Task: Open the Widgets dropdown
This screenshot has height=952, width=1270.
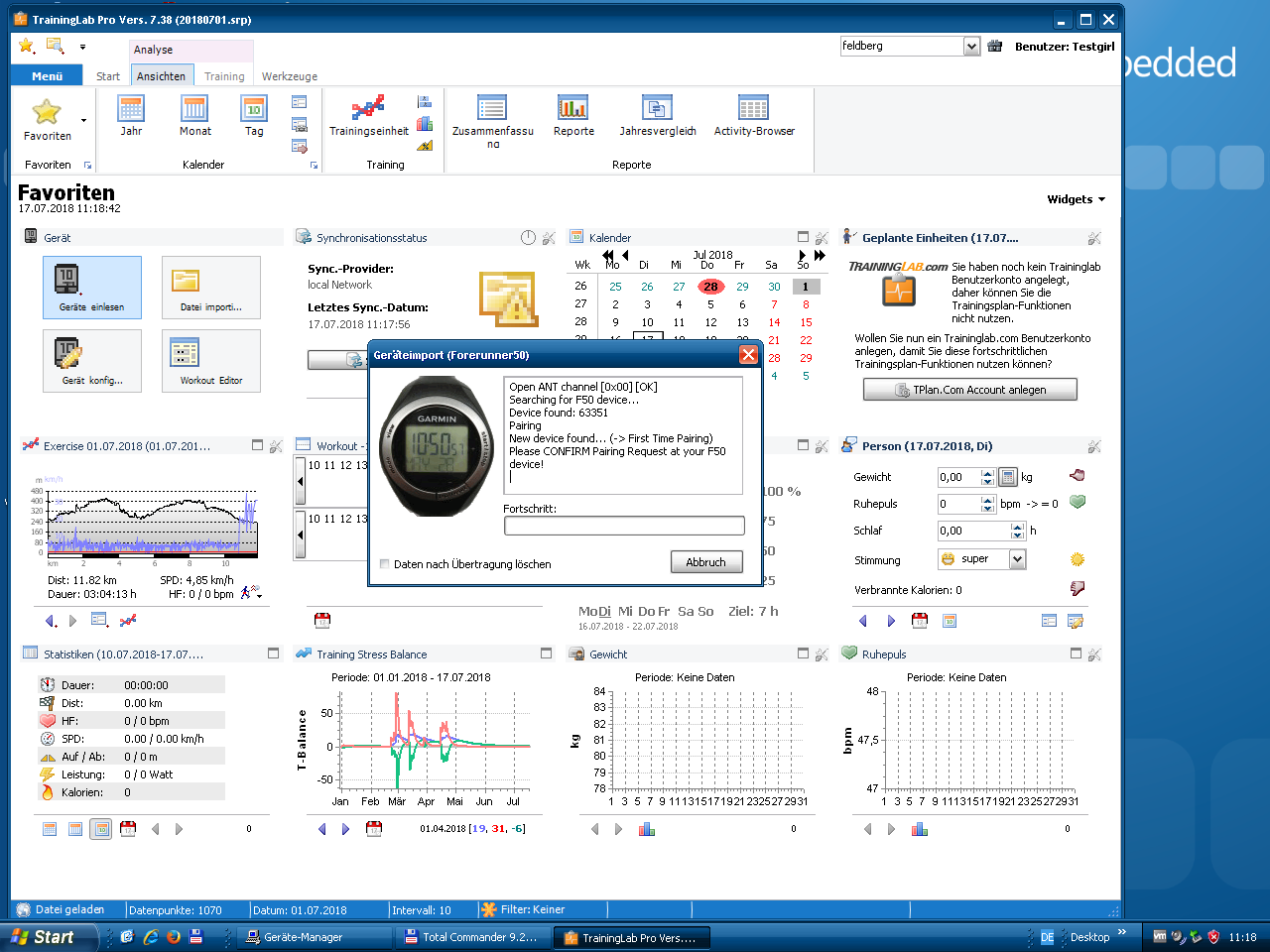Action: [x=1075, y=199]
